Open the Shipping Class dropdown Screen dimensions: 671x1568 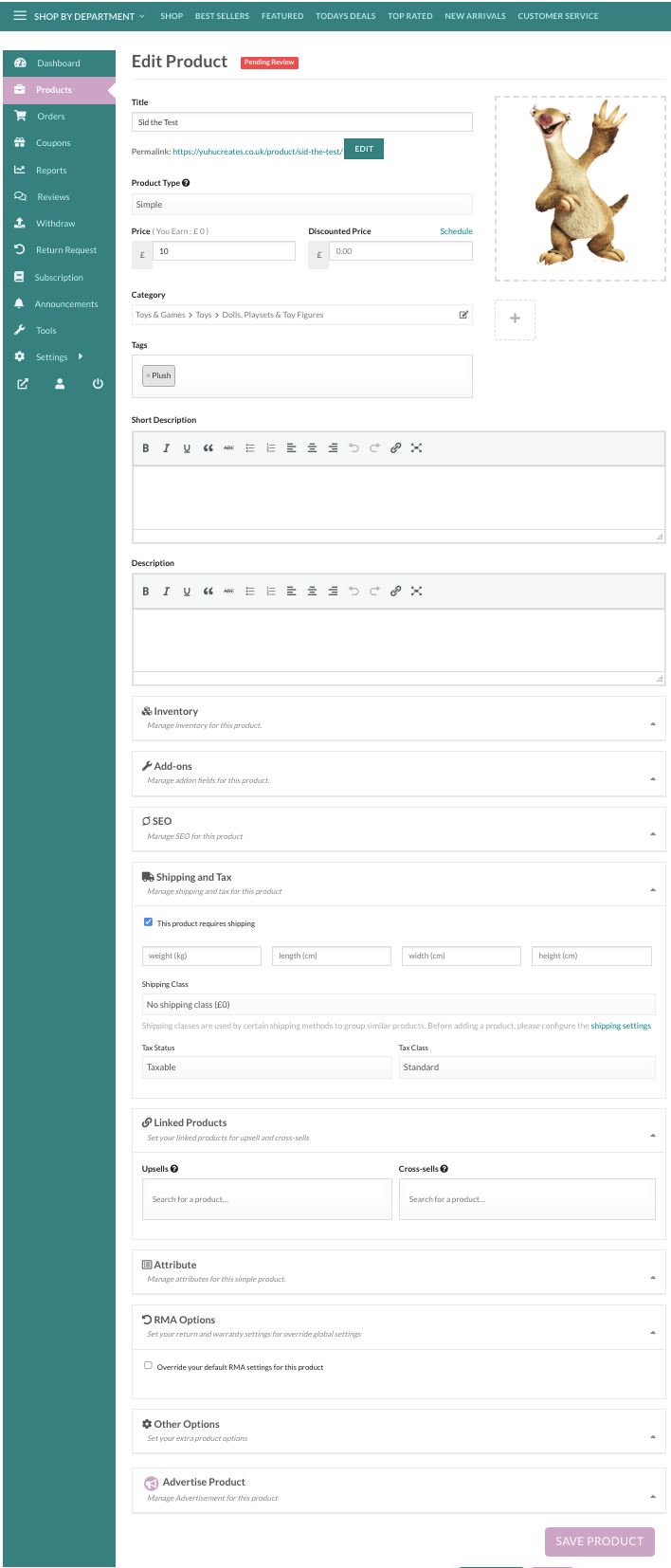tap(398, 1005)
